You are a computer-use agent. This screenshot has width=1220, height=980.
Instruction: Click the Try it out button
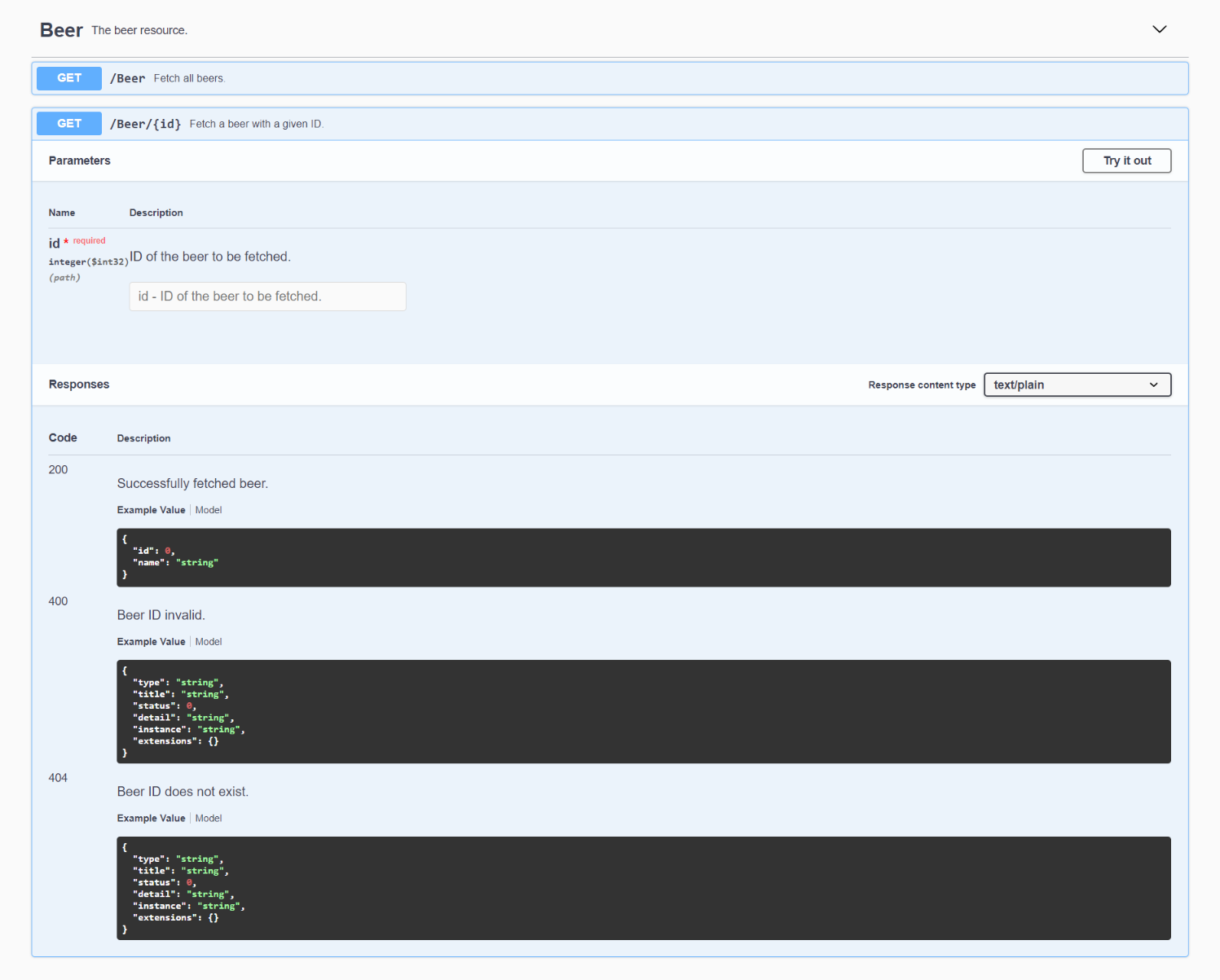coord(1126,160)
